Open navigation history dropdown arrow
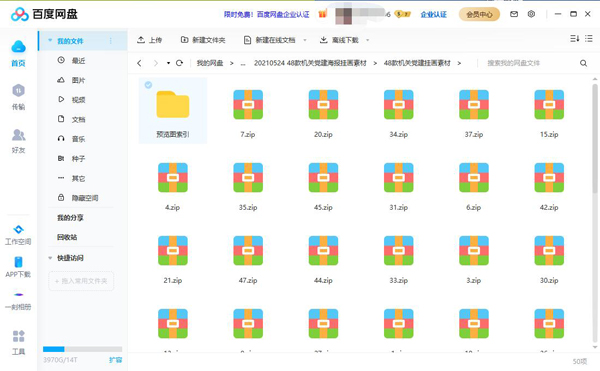600x371 pixels. (168, 63)
